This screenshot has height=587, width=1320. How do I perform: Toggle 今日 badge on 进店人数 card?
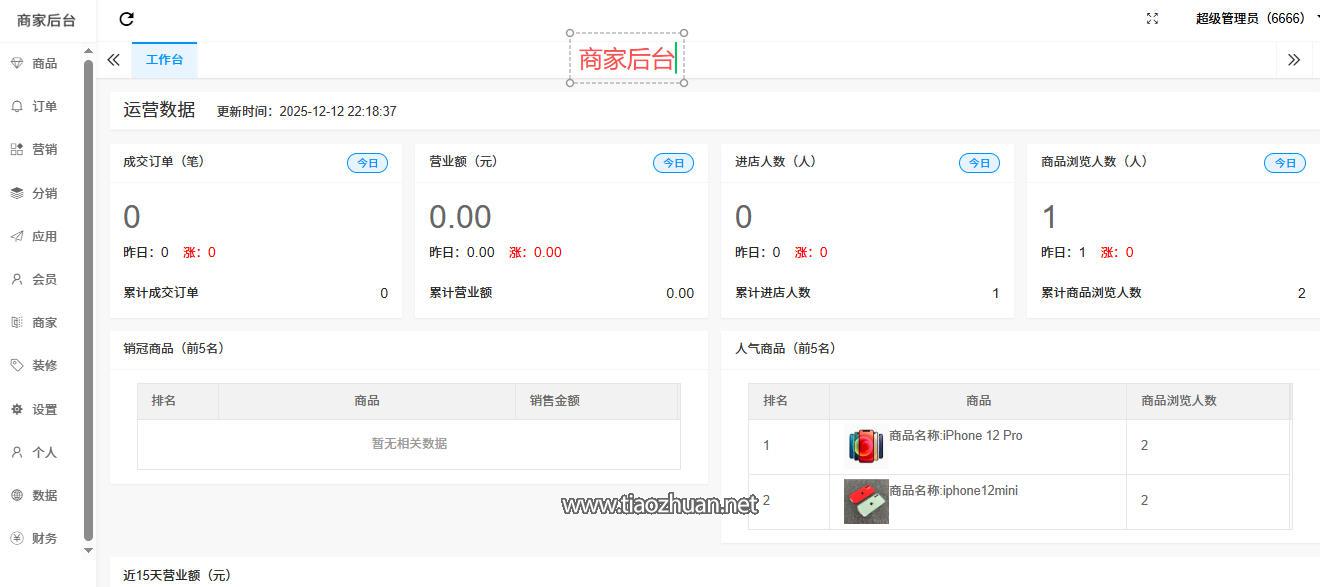pos(979,163)
